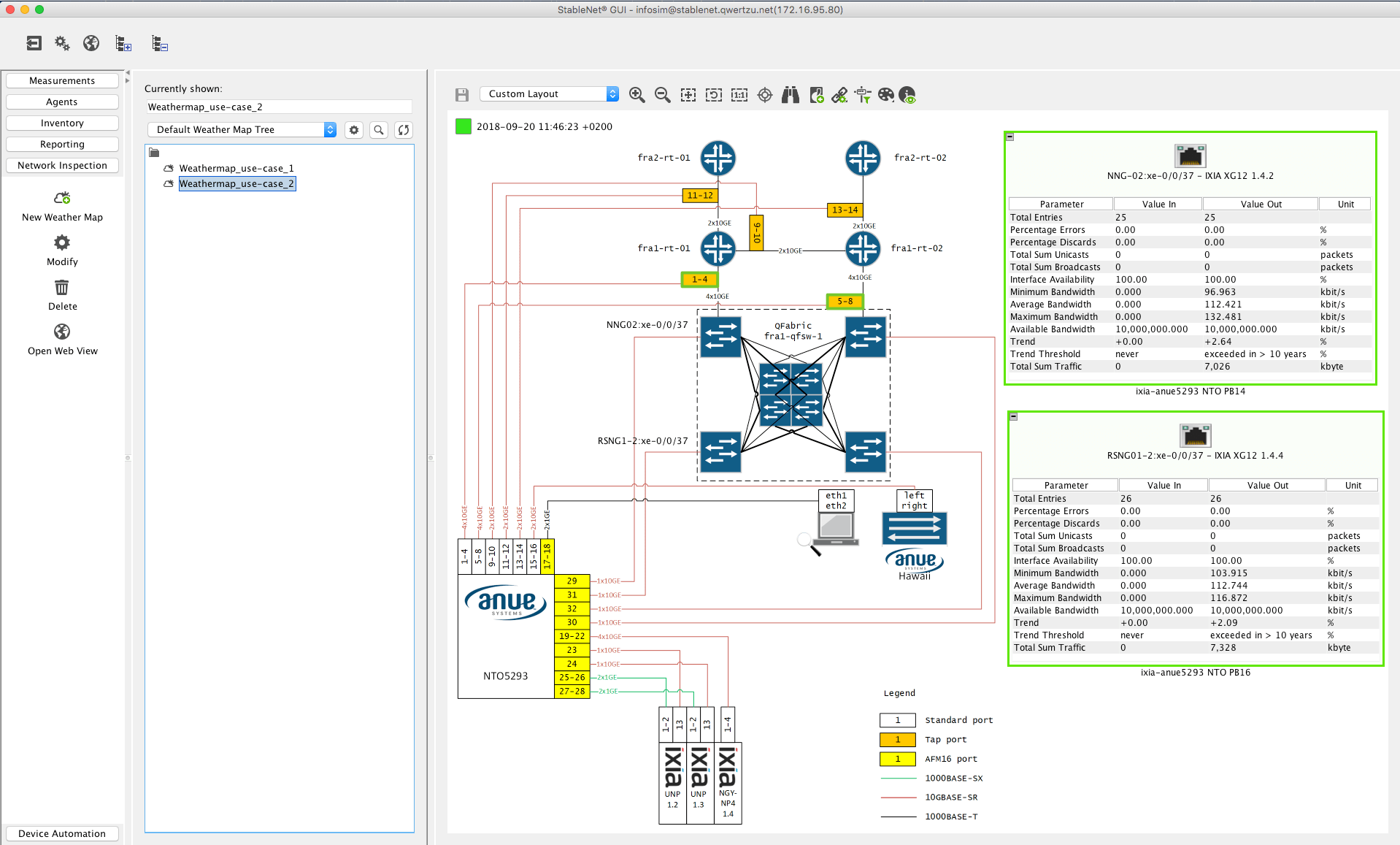Click the globe icon in top toolbar
Image resolution: width=1400 pixels, height=845 pixels.
(91, 43)
